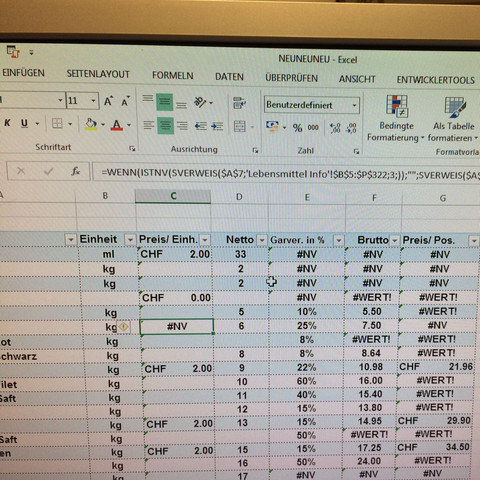Click the insert function fx icon
This screenshot has width=480, height=480.
76,171
